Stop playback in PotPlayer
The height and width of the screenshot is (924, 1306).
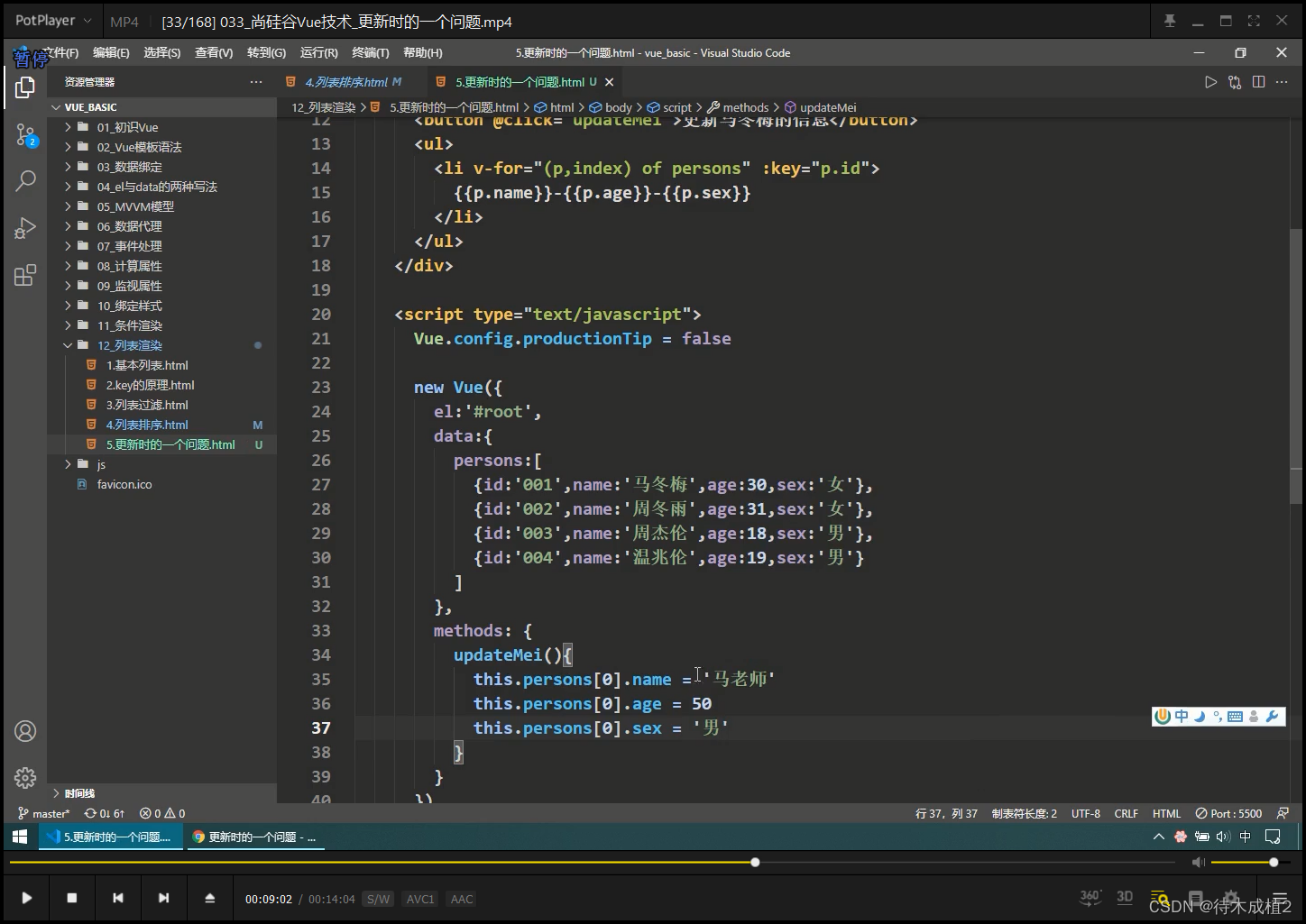click(72, 898)
